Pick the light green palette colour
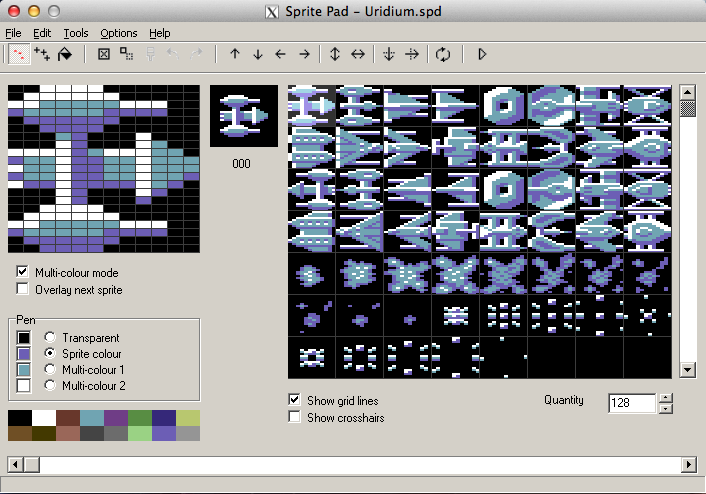Screen dimensions: 706x494 click(x=140, y=434)
